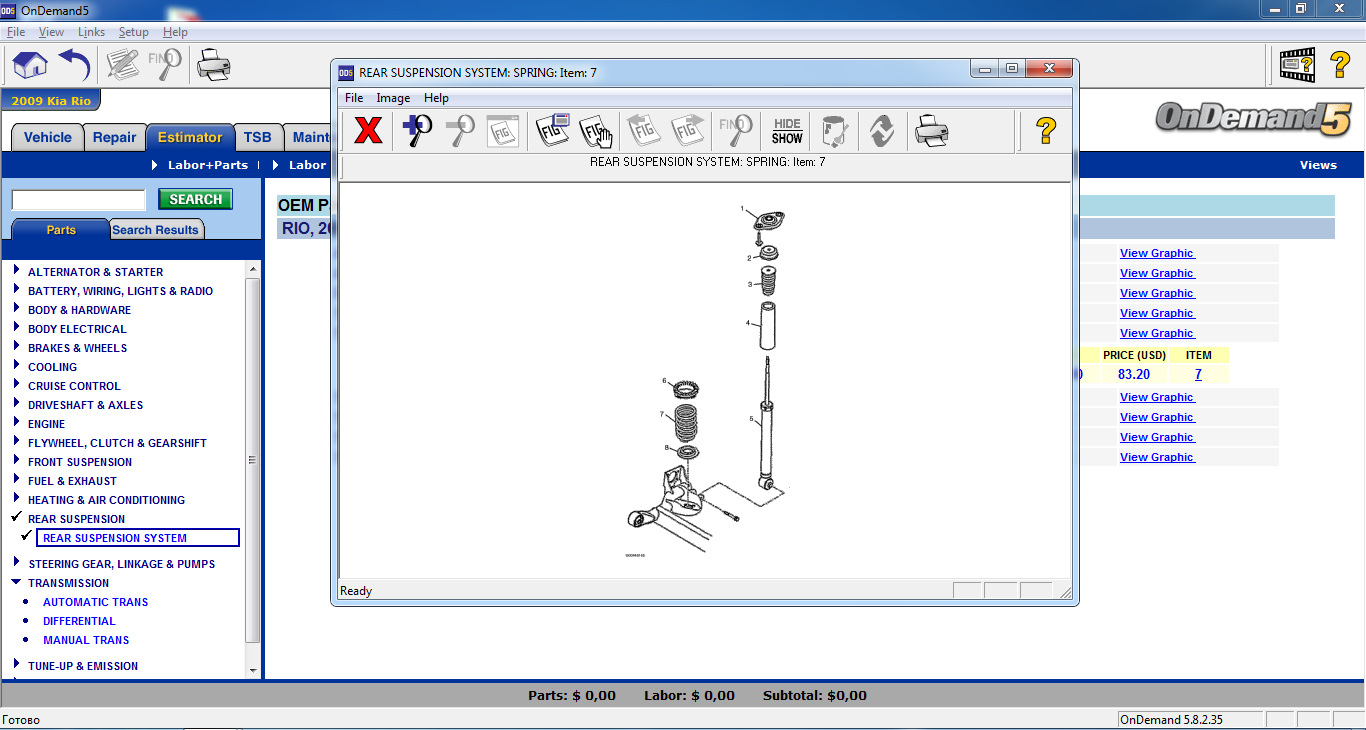Open the File menu in the figure window
1366x730 pixels.
354,98
